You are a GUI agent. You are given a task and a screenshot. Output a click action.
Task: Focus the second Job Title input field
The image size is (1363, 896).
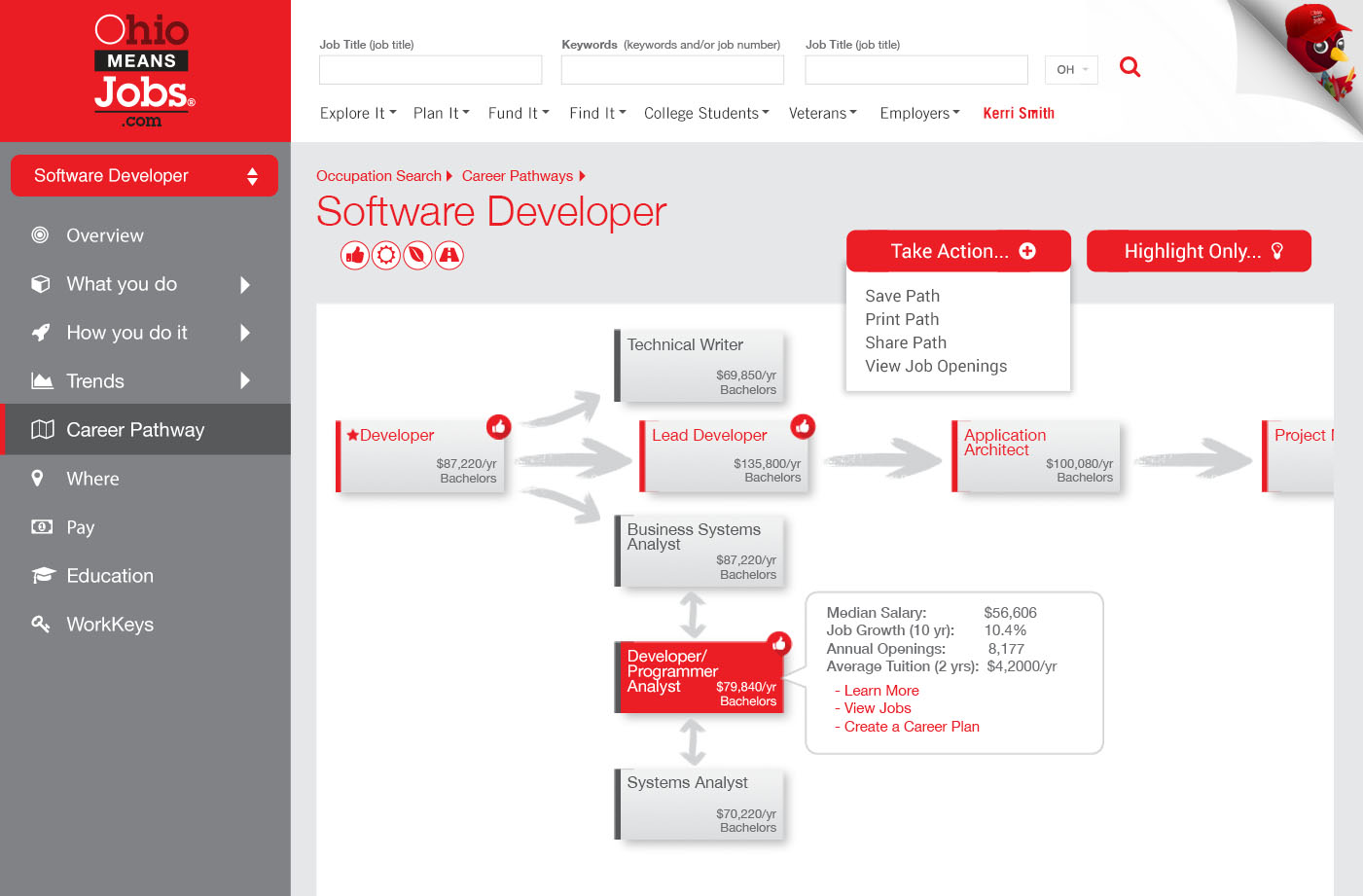tap(916, 70)
